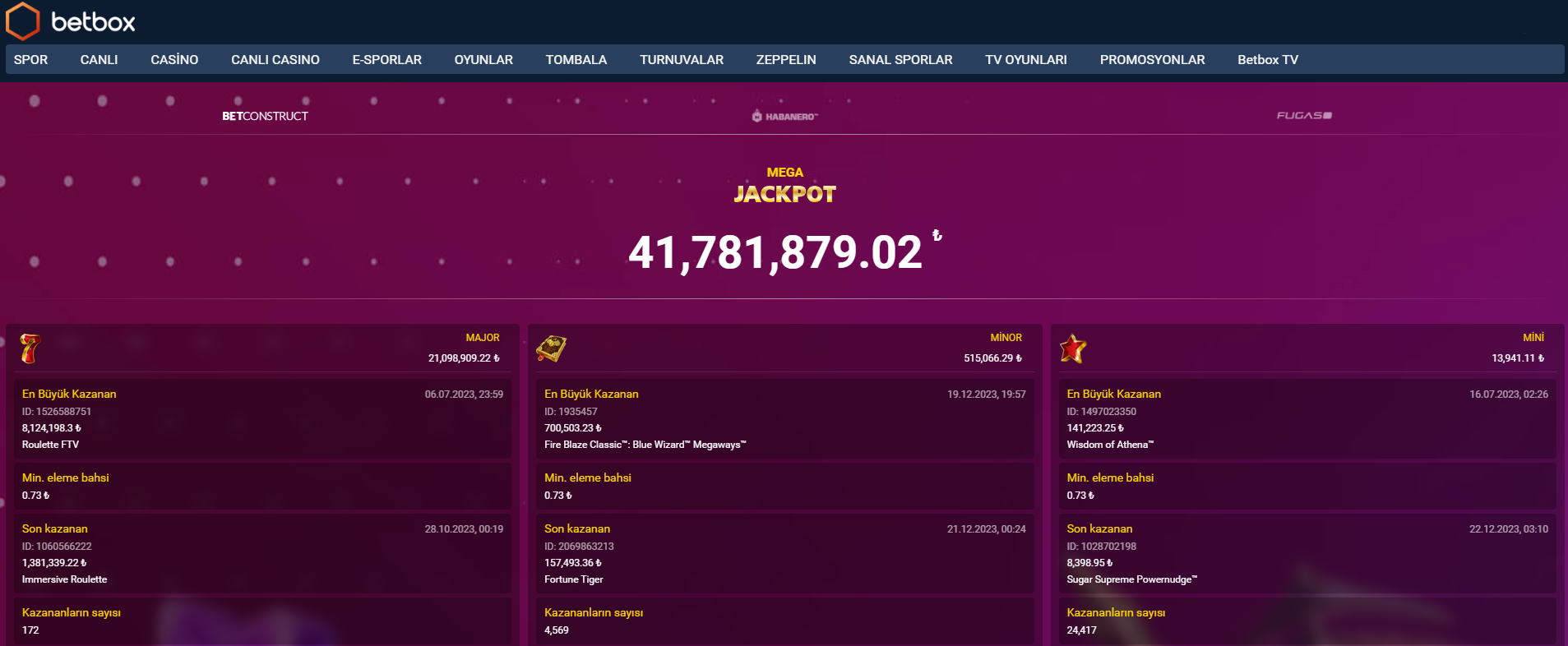Select the Habanero provider logo
This screenshot has height=646, width=1568.
[784, 116]
